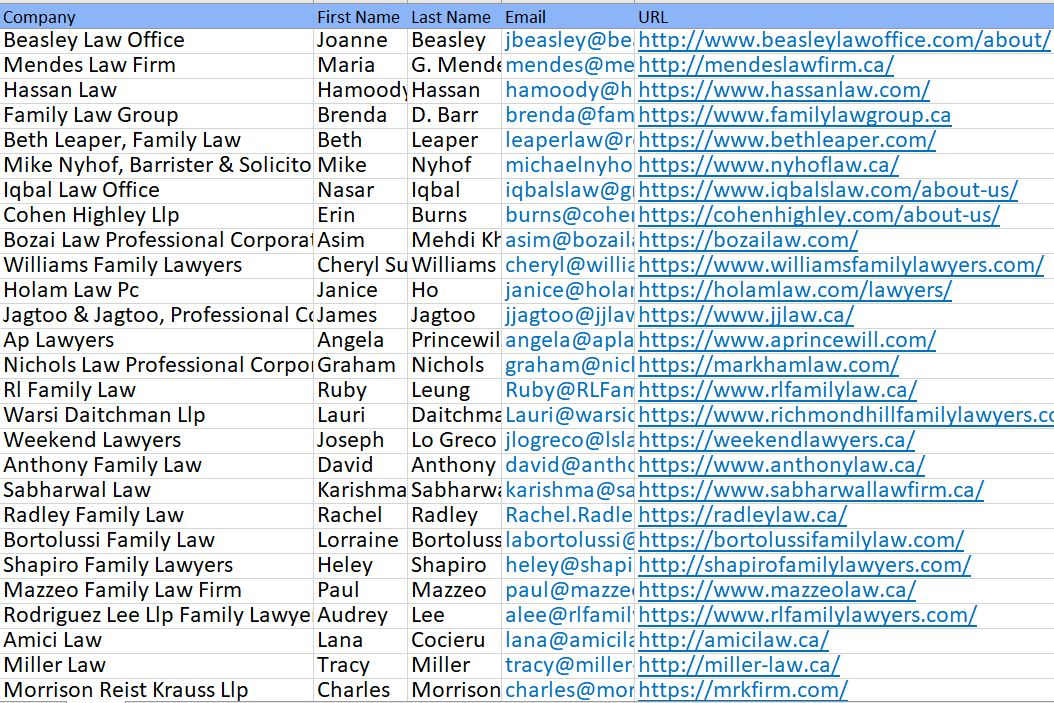Follow the anthonylaw.ca link
The width and height of the screenshot is (1054, 703).
click(782, 465)
